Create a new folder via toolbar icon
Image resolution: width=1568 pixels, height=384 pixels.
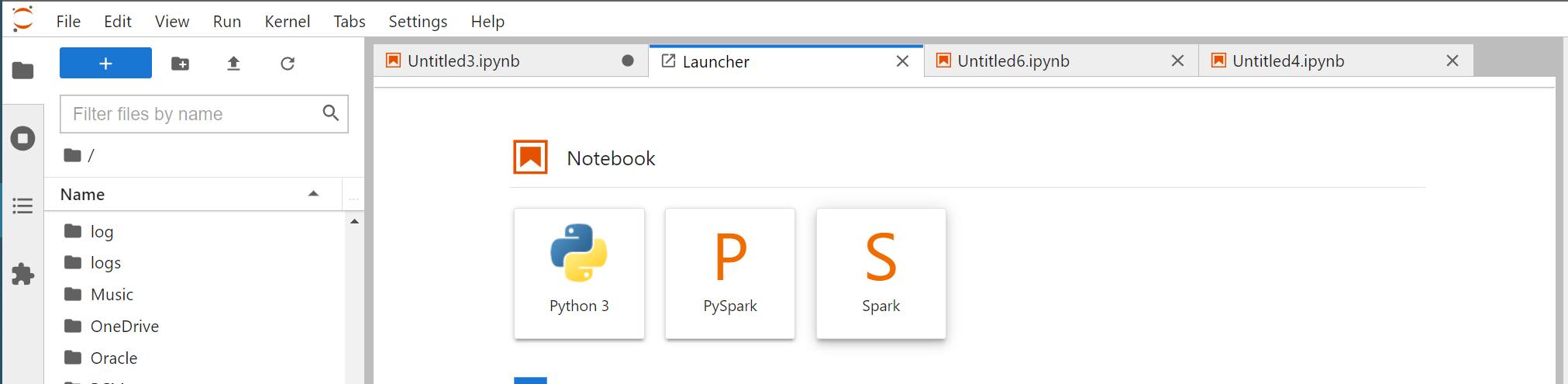[x=180, y=64]
